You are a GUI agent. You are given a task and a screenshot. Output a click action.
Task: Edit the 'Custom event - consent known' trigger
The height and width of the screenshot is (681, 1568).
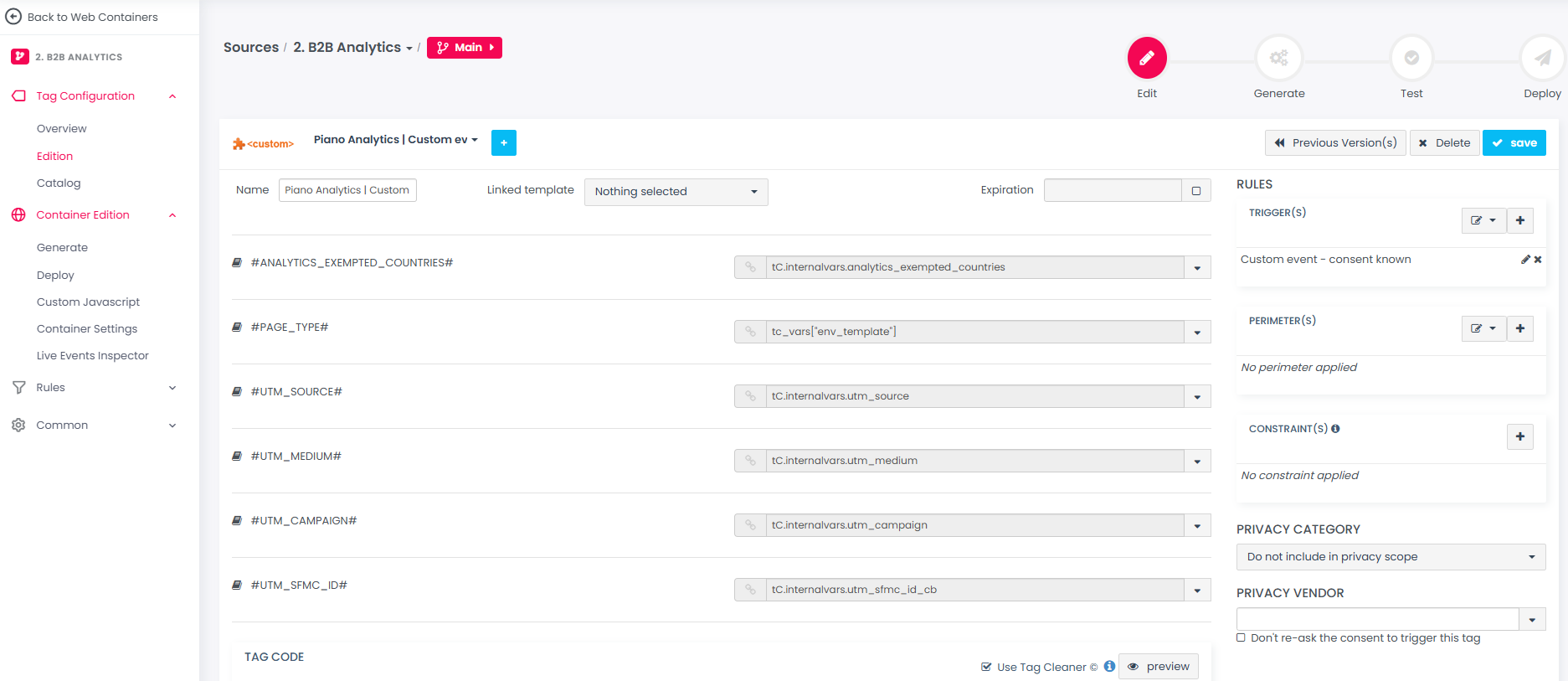(1525, 260)
